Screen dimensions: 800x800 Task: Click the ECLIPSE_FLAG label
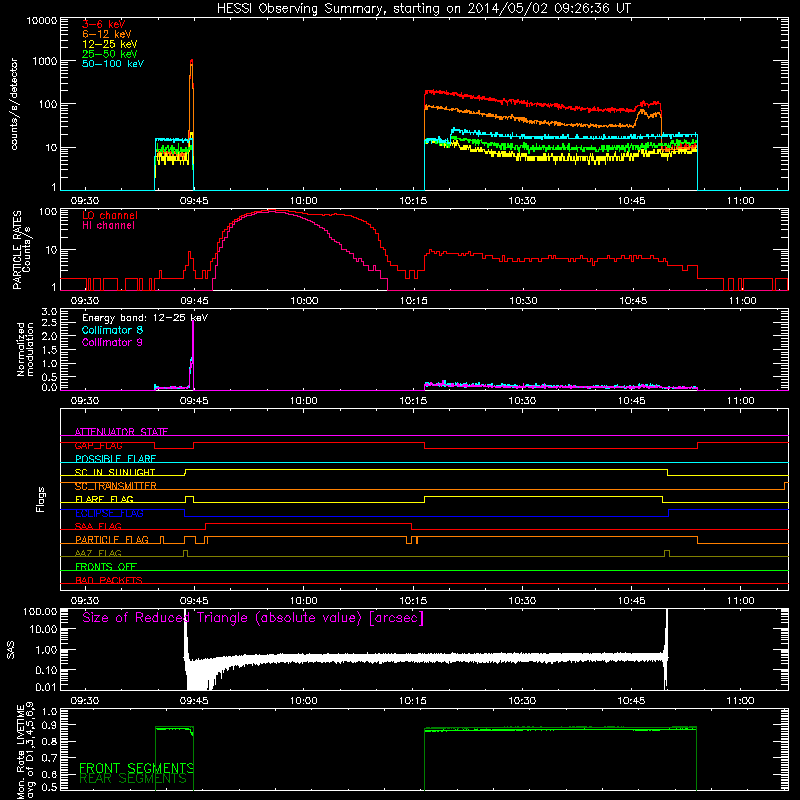click(109, 513)
